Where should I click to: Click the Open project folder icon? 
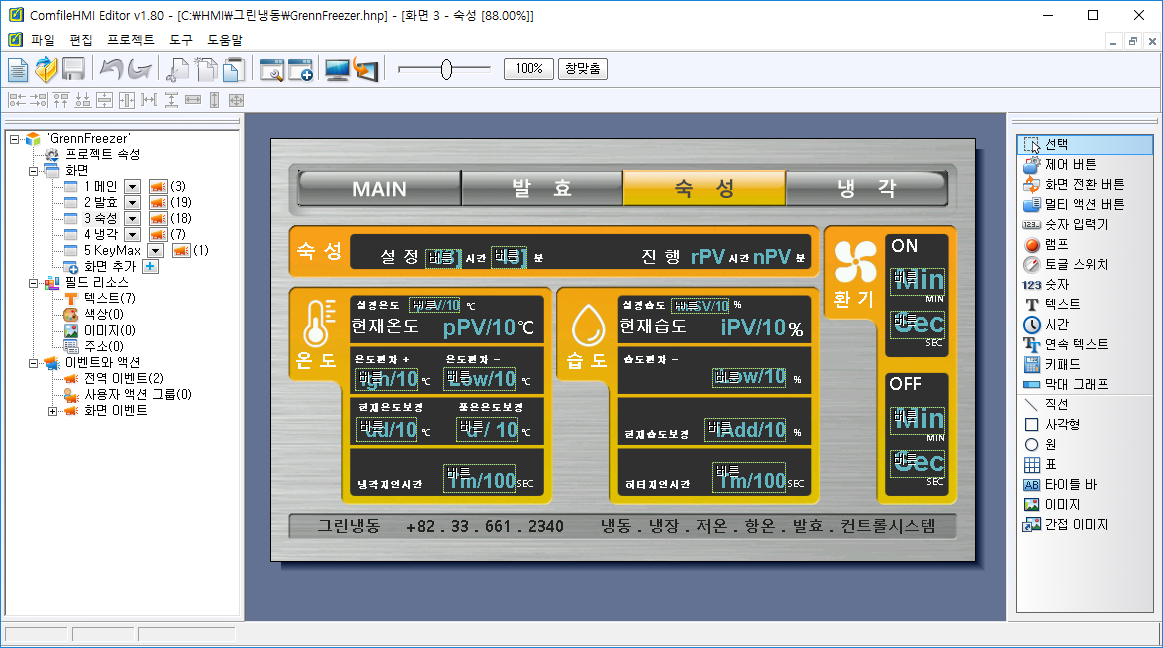tap(46, 69)
